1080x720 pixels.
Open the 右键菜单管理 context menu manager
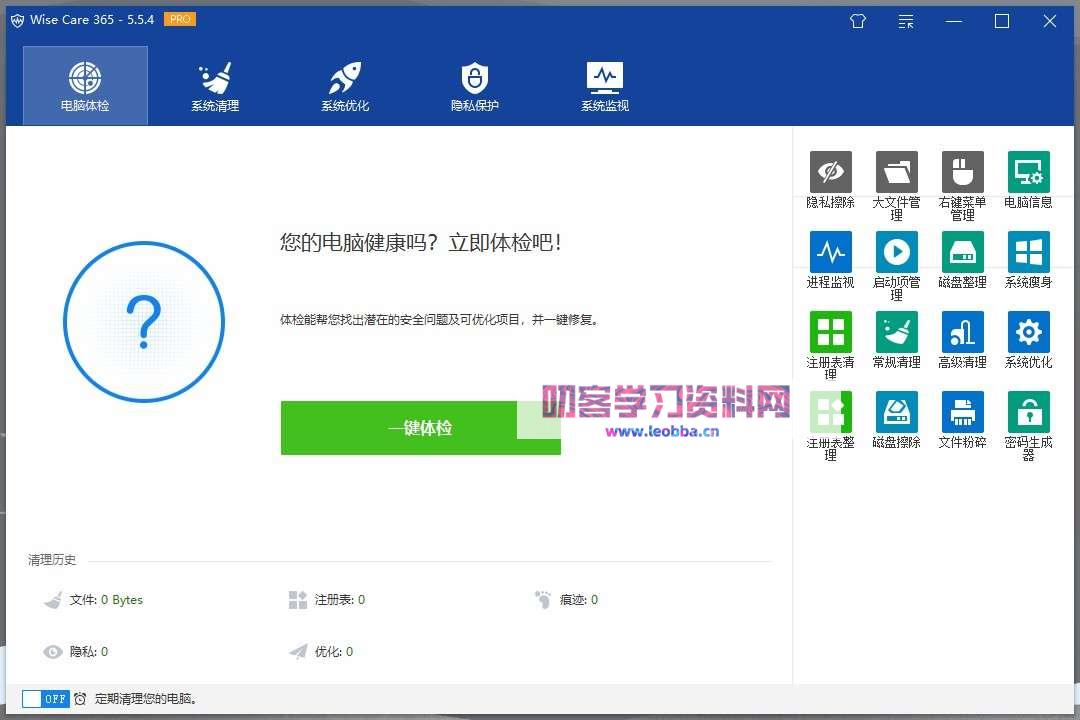point(962,173)
